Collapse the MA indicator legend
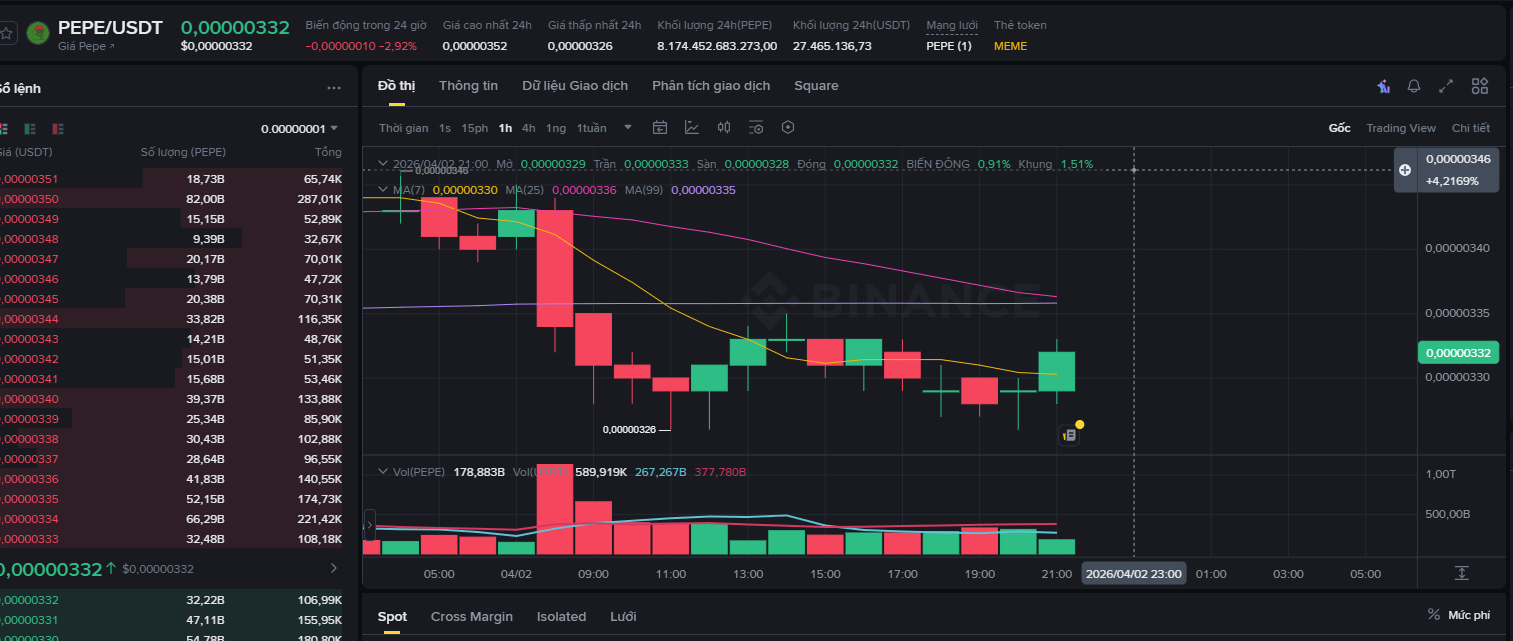 [x=381, y=189]
